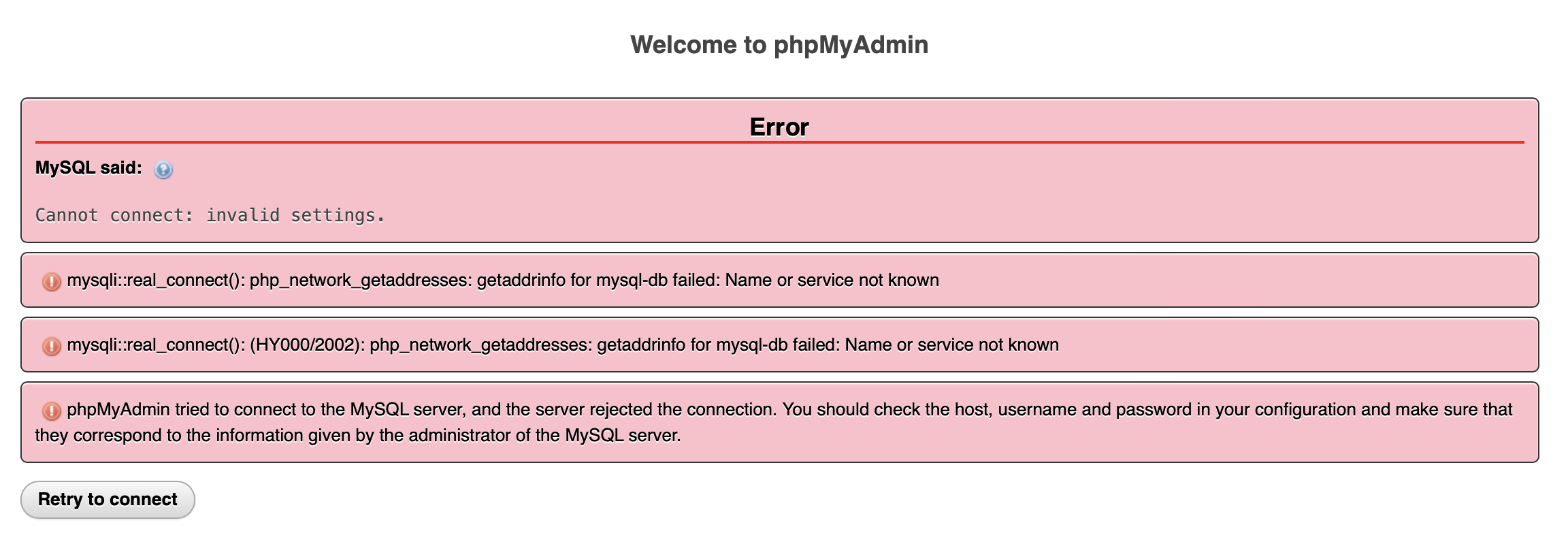Click "php_network_getaddresses" in the first mysqli error

pyautogui.click(x=360, y=281)
